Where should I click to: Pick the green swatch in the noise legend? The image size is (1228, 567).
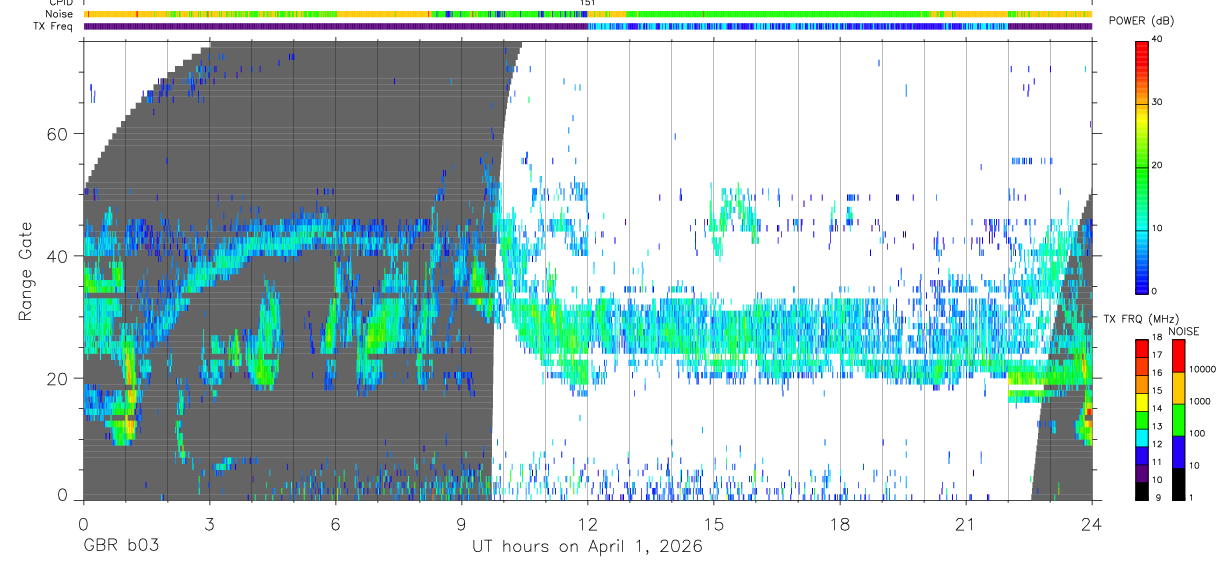coord(1177,420)
